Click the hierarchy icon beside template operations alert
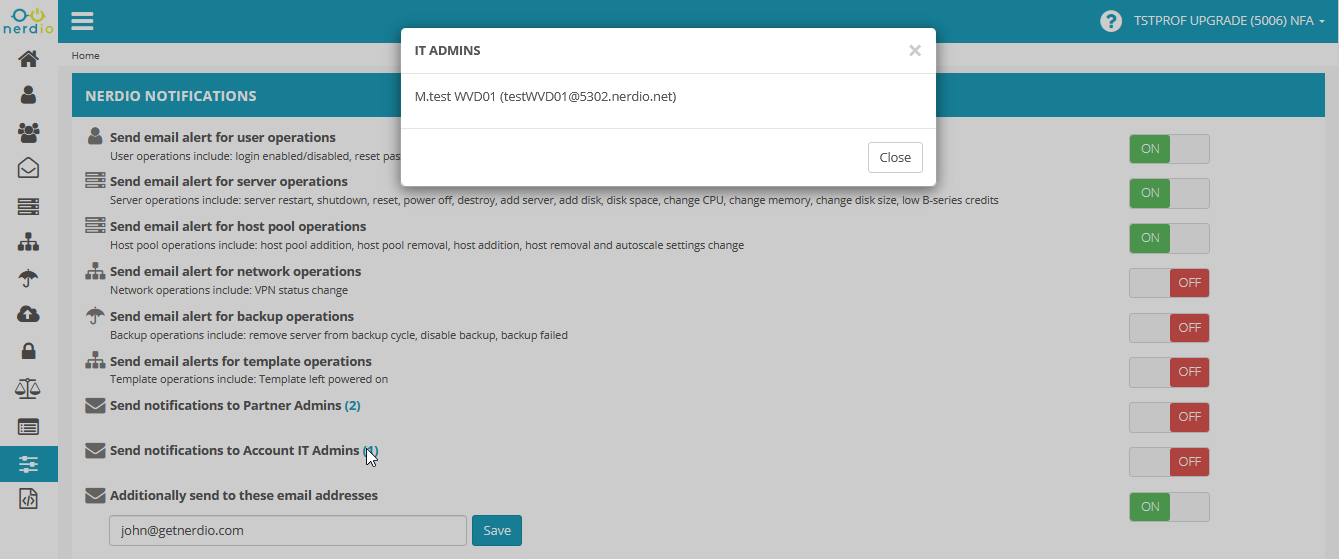 tap(95, 360)
